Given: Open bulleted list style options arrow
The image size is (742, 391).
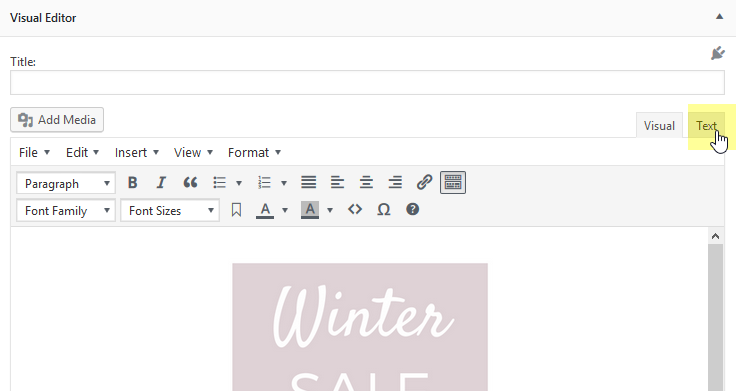Looking at the screenshot, I should pyautogui.click(x=239, y=183).
